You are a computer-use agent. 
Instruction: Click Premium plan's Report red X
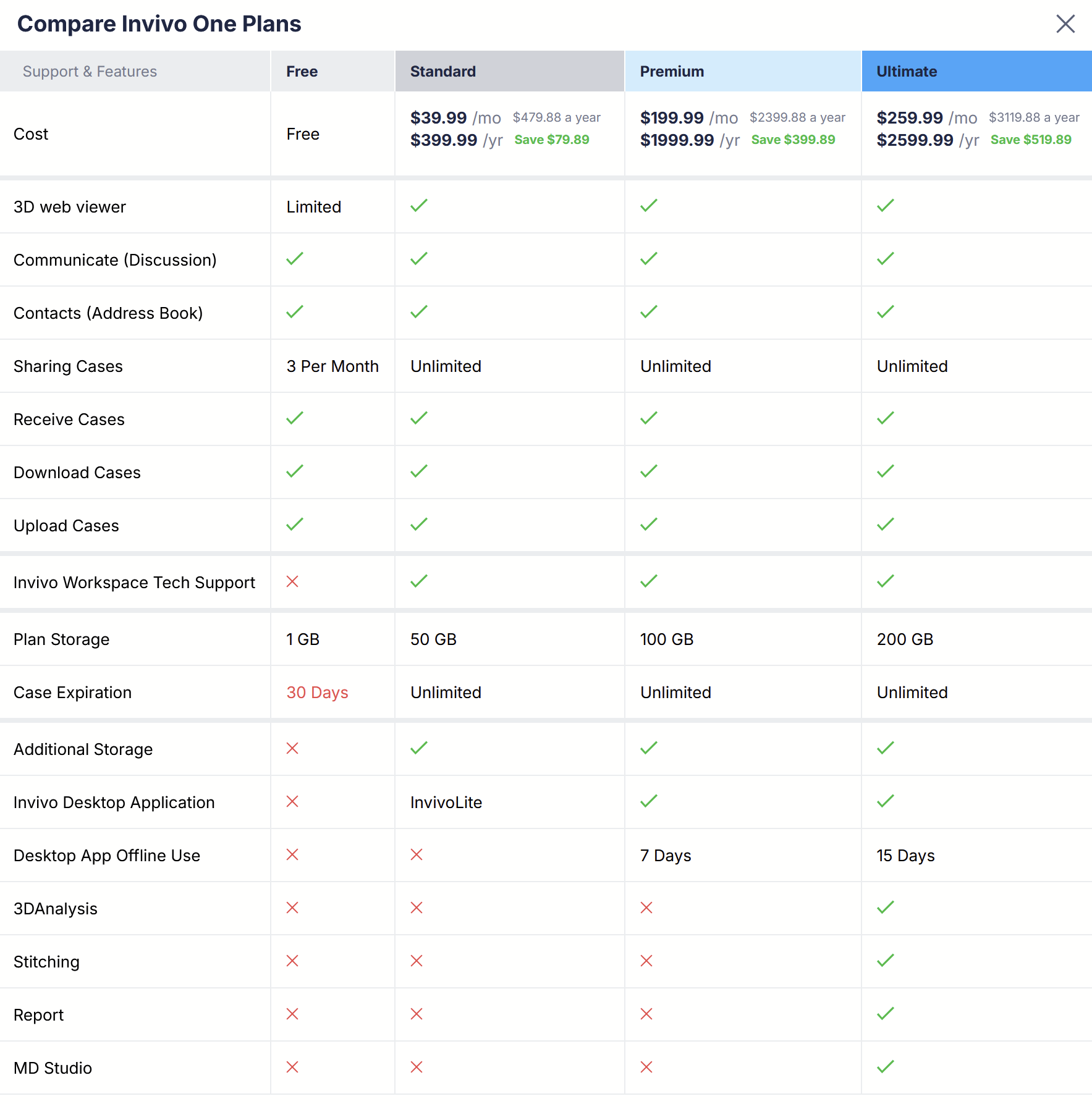[x=646, y=1014]
